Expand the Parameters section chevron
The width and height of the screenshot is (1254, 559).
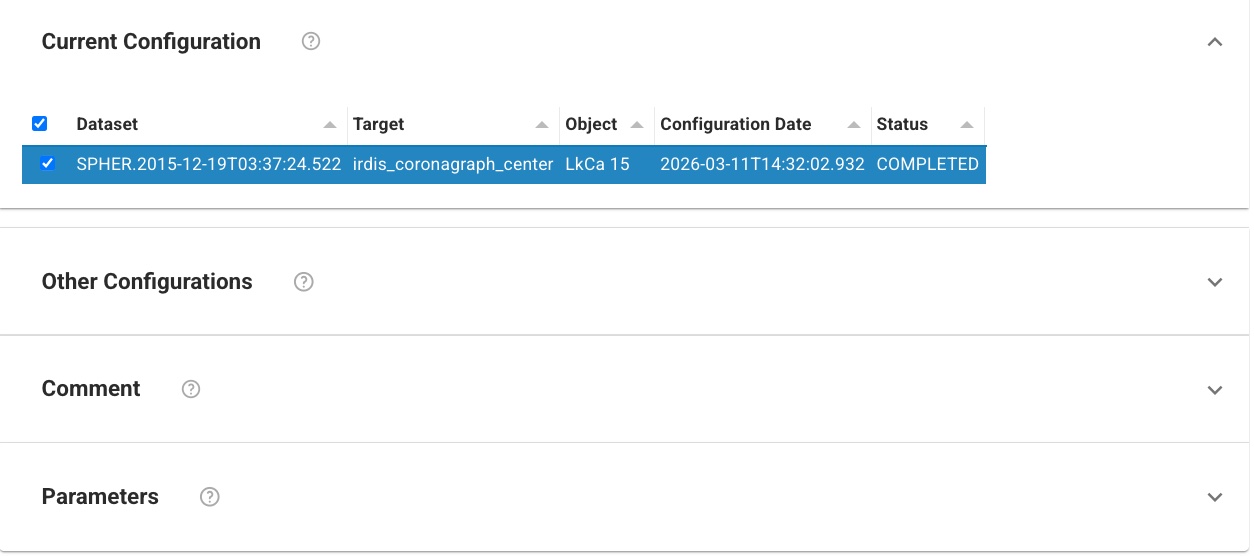click(x=1215, y=497)
